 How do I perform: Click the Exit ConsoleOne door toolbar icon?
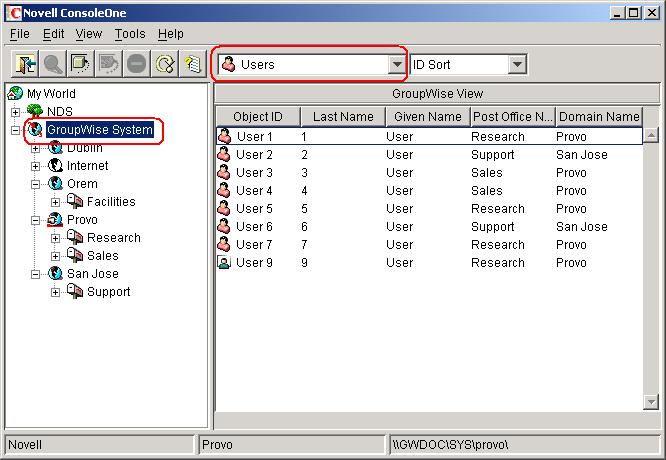pos(25,64)
